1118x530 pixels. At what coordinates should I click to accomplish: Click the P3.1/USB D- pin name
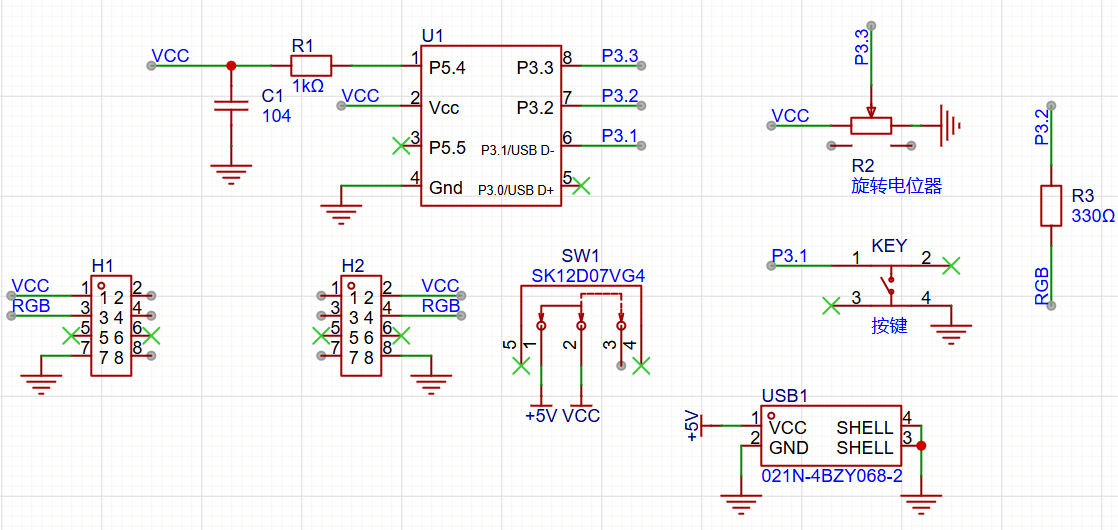(516, 151)
